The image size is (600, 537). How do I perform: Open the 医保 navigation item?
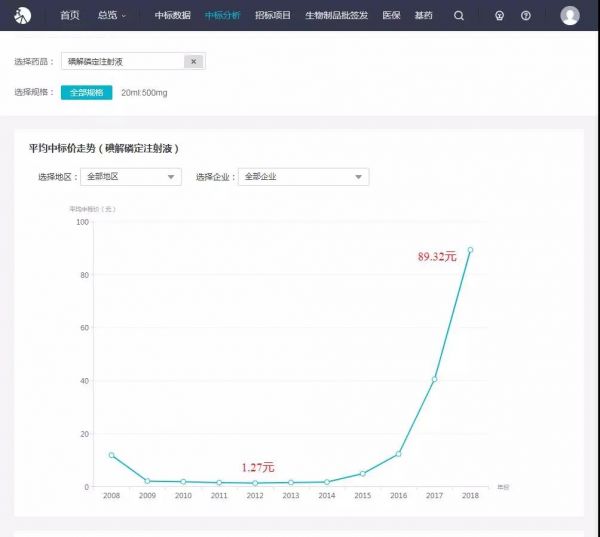pyautogui.click(x=391, y=16)
